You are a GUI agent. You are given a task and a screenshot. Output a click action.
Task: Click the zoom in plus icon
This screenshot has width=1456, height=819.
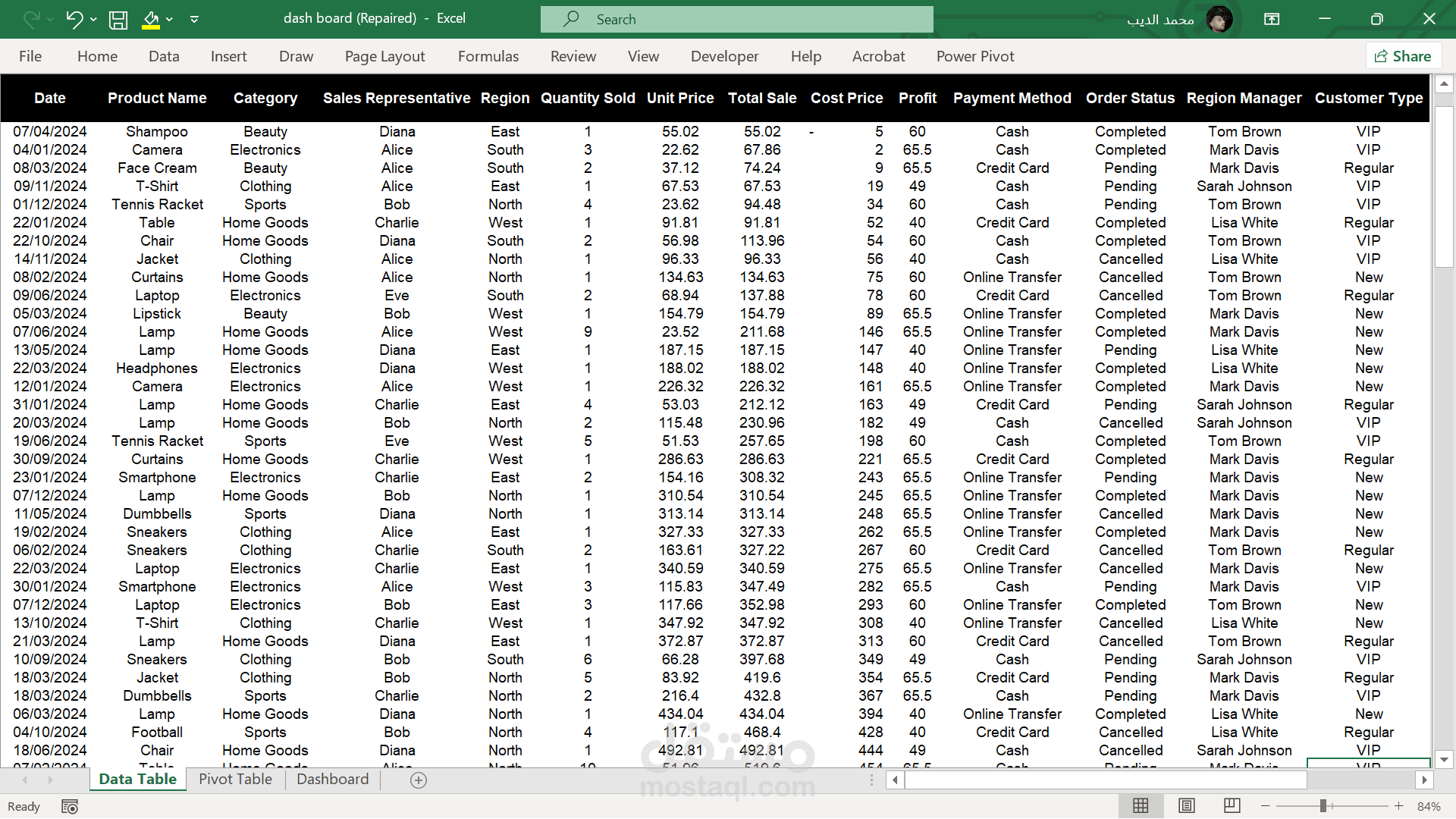click(x=1398, y=806)
